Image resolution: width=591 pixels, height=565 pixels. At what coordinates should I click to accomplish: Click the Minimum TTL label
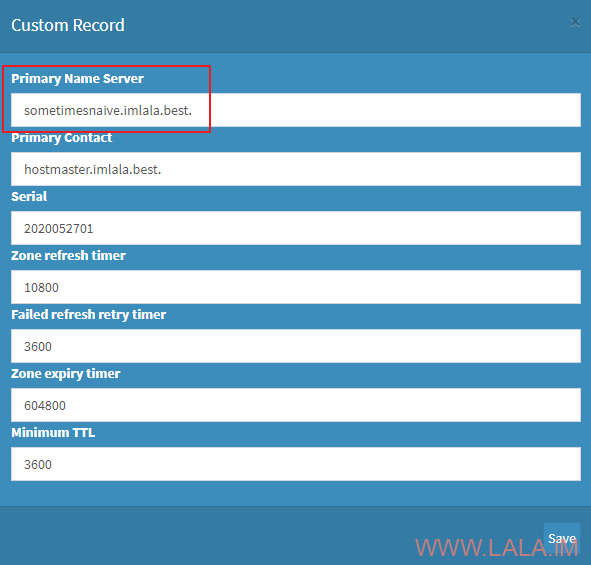pyautogui.click(x=53, y=432)
